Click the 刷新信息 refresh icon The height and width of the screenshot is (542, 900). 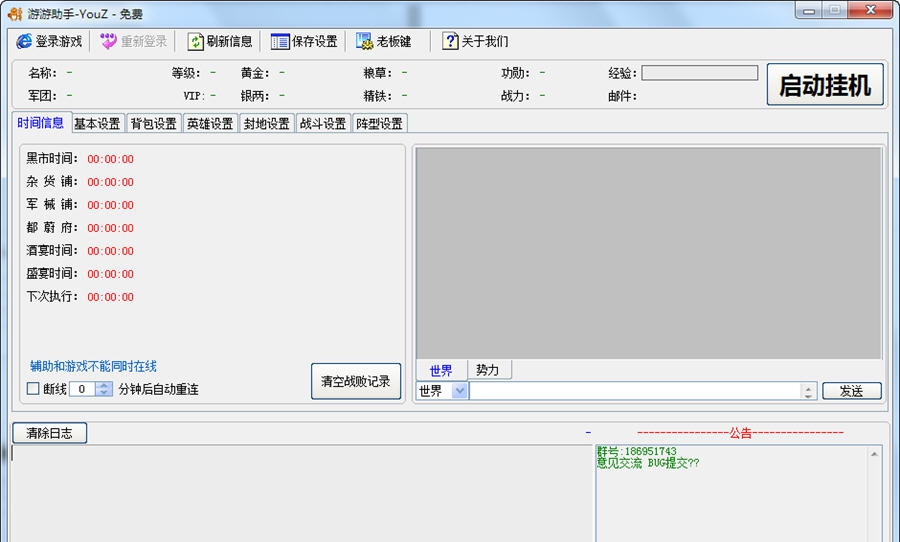[195, 41]
